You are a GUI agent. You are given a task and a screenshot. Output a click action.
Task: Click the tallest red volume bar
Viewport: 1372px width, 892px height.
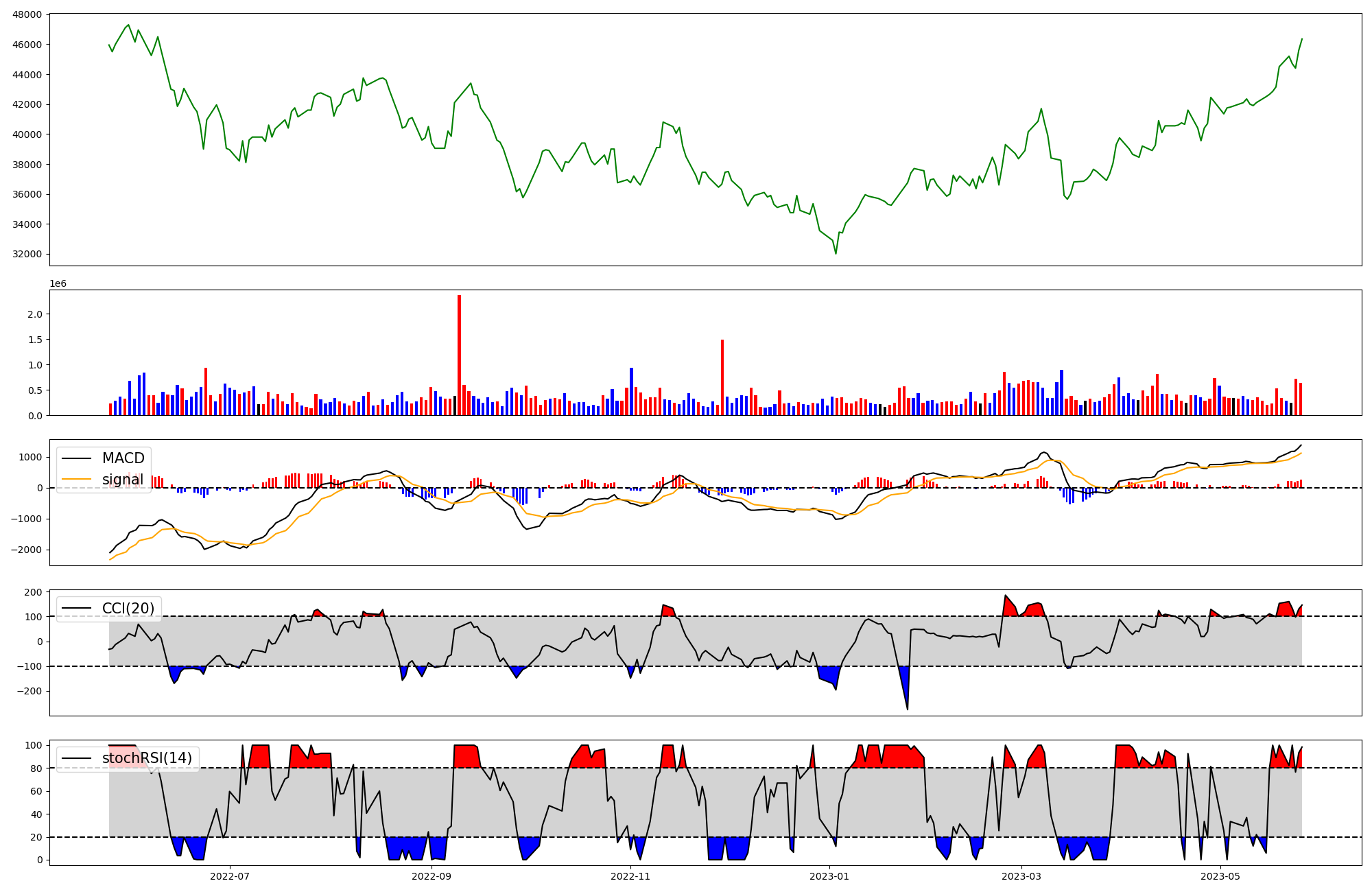459,355
